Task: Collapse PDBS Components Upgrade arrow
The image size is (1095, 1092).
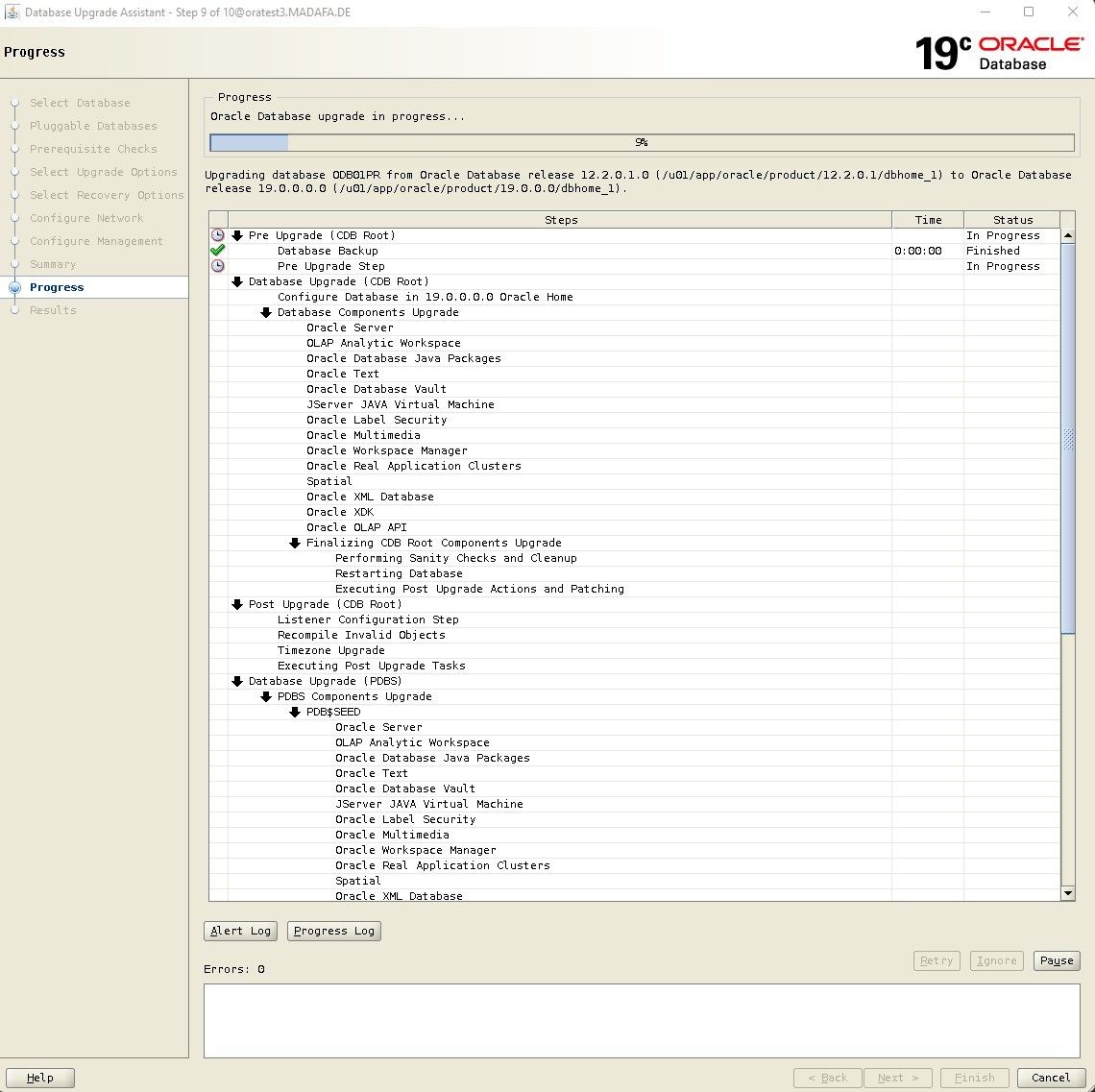Action: coord(266,697)
